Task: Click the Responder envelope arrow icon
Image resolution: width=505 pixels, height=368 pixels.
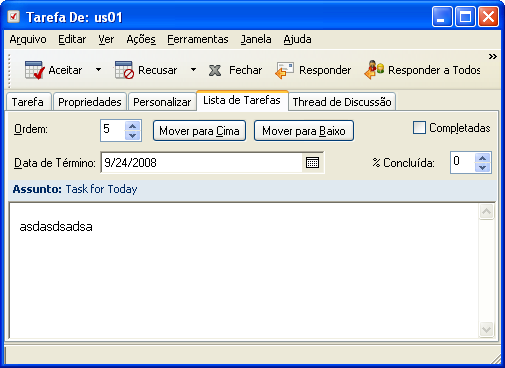Action: point(284,70)
